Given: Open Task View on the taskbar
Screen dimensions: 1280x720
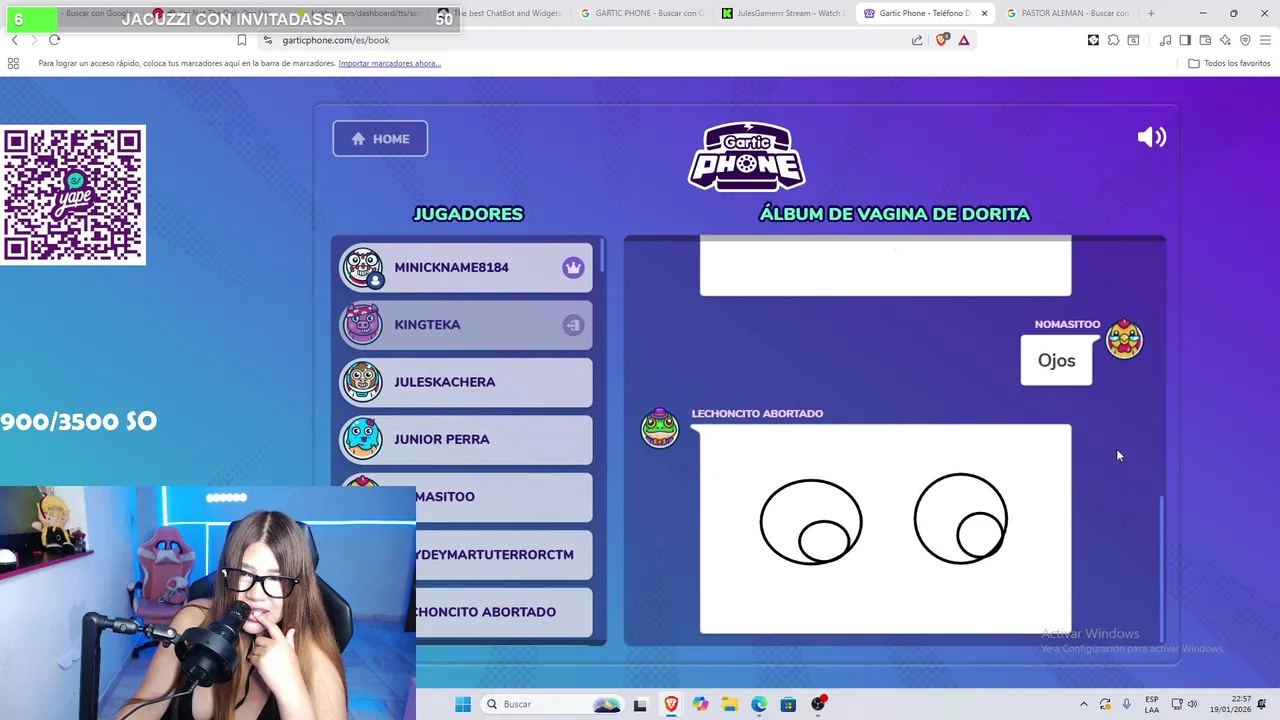Looking at the screenshot, I should pyautogui.click(x=640, y=704).
